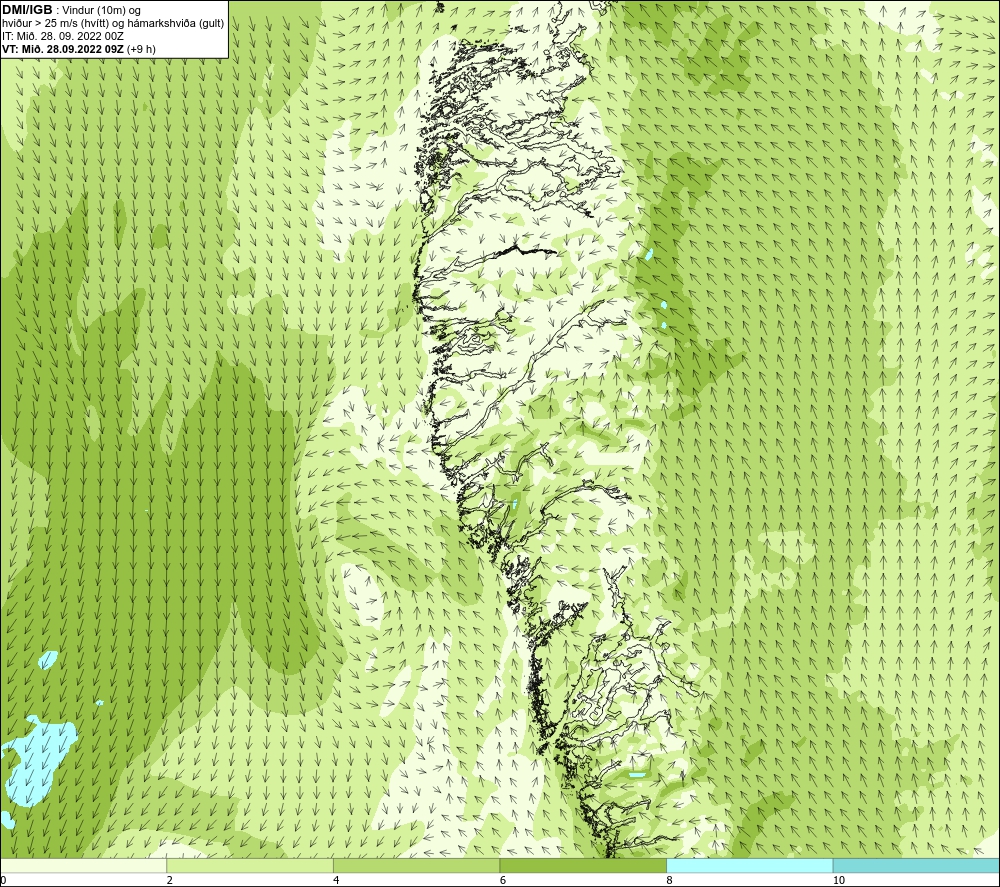Click the 2–4 m/s light green color band
This screenshot has width=1000, height=887.
tap(249, 865)
